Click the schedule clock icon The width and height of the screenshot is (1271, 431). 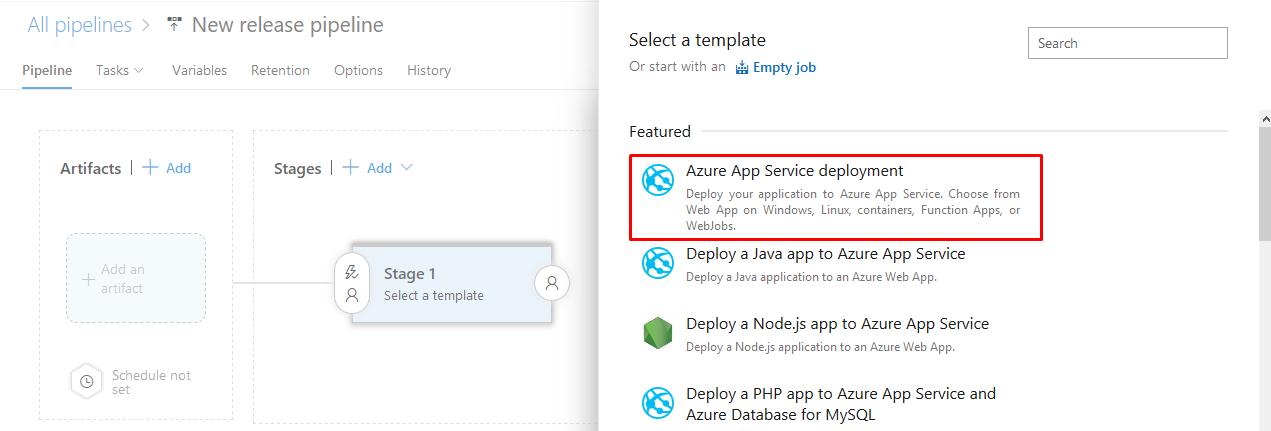(x=87, y=381)
